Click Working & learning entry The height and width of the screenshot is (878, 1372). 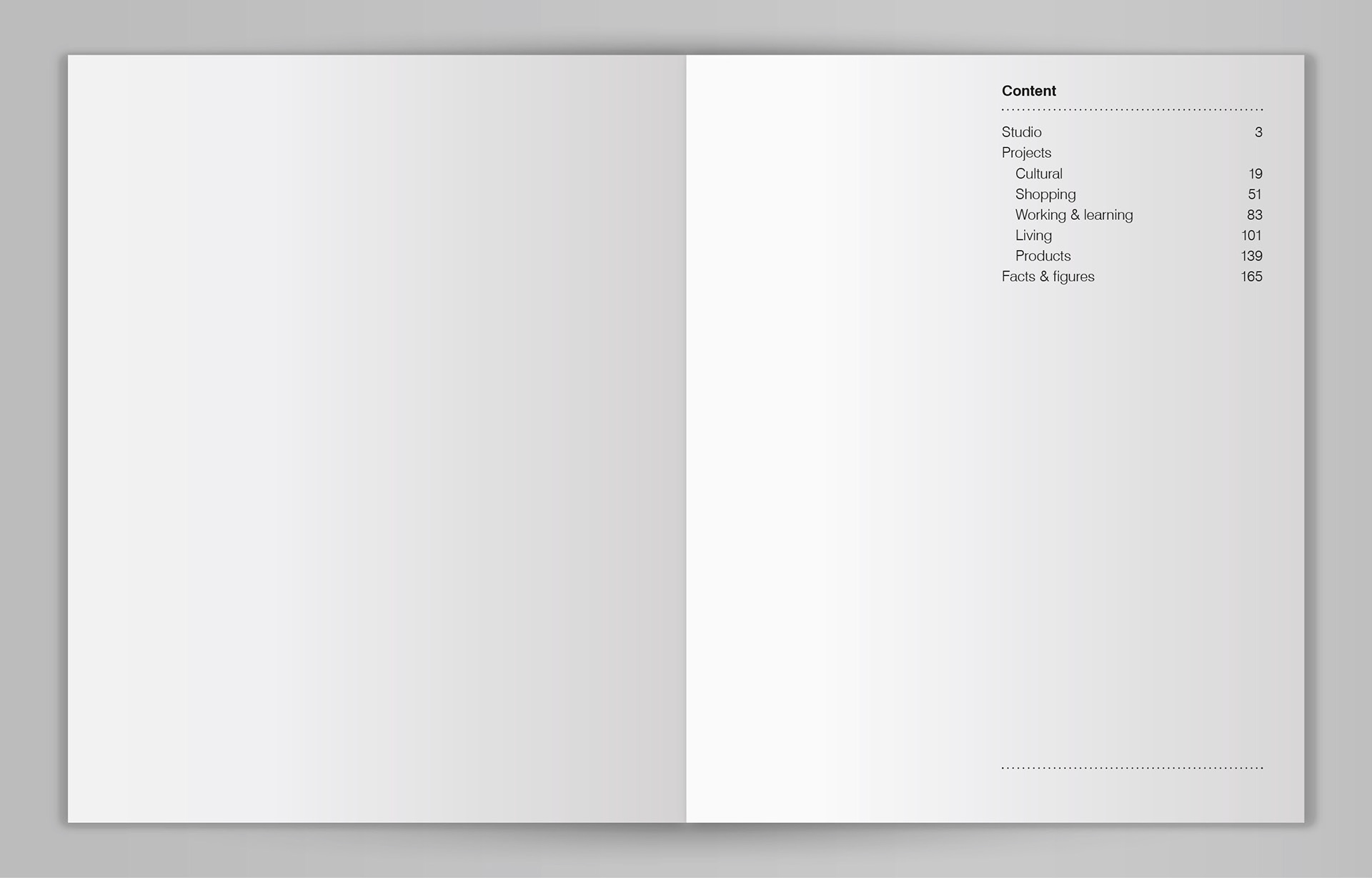click(1073, 215)
